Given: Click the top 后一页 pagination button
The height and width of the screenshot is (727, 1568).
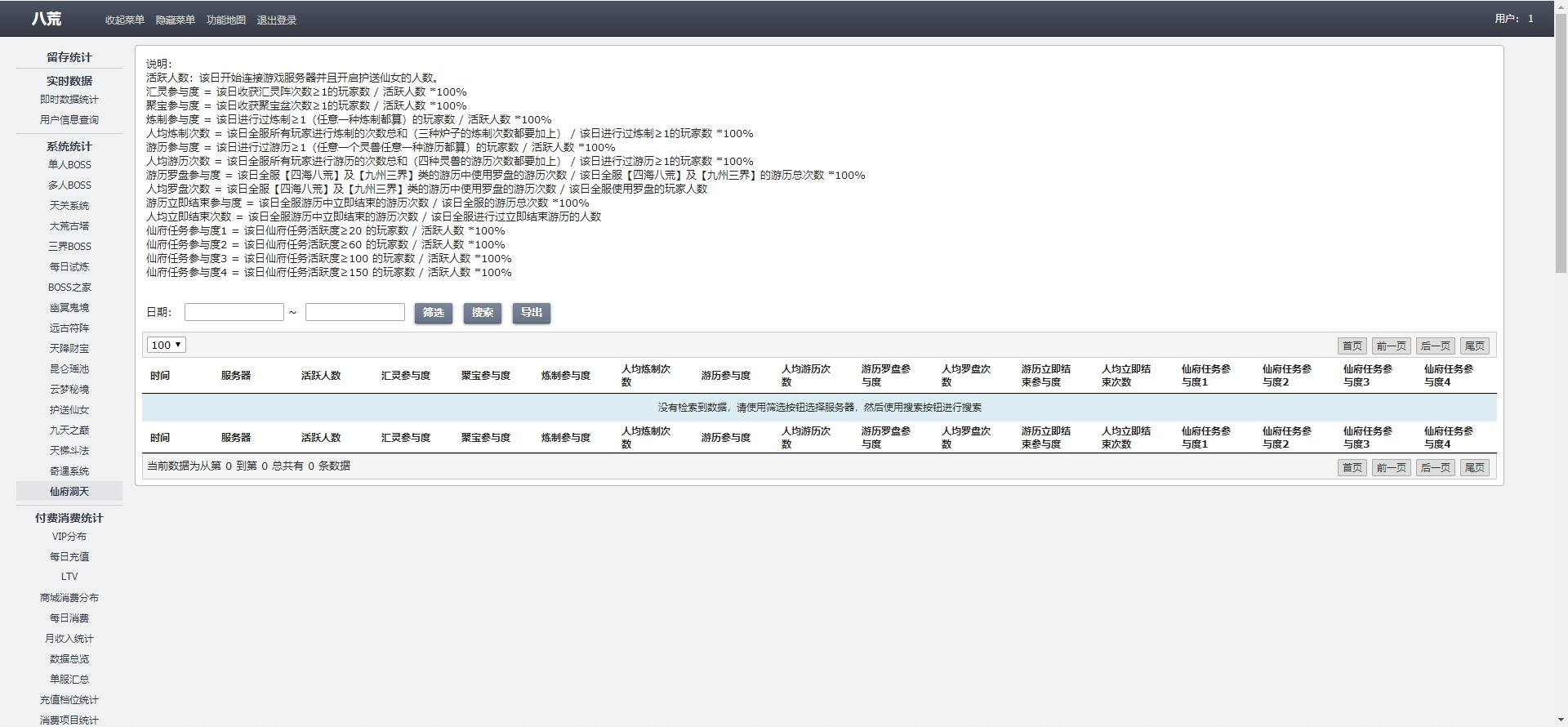Looking at the screenshot, I should [x=1436, y=346].
